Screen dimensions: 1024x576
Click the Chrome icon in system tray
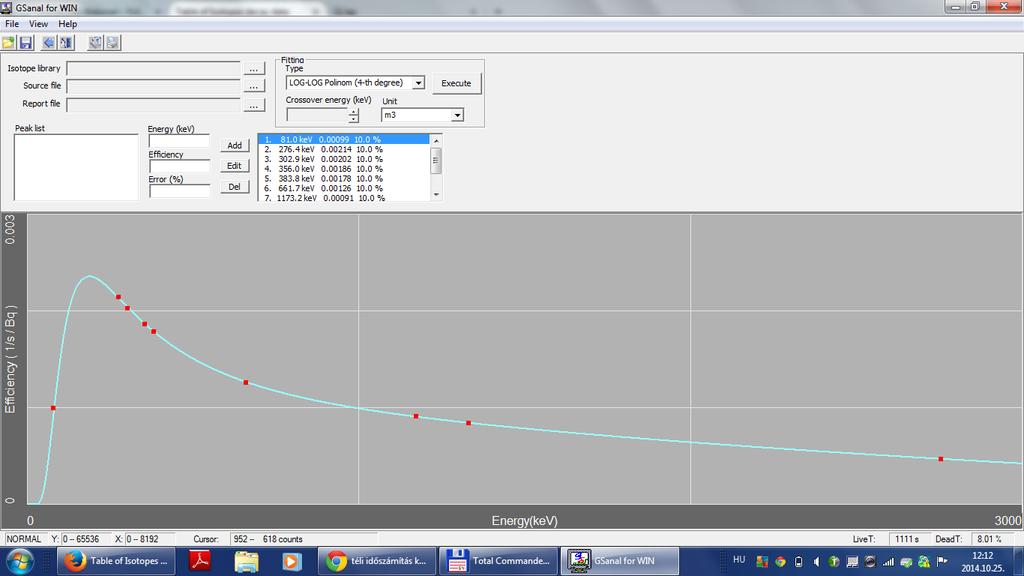780,562
